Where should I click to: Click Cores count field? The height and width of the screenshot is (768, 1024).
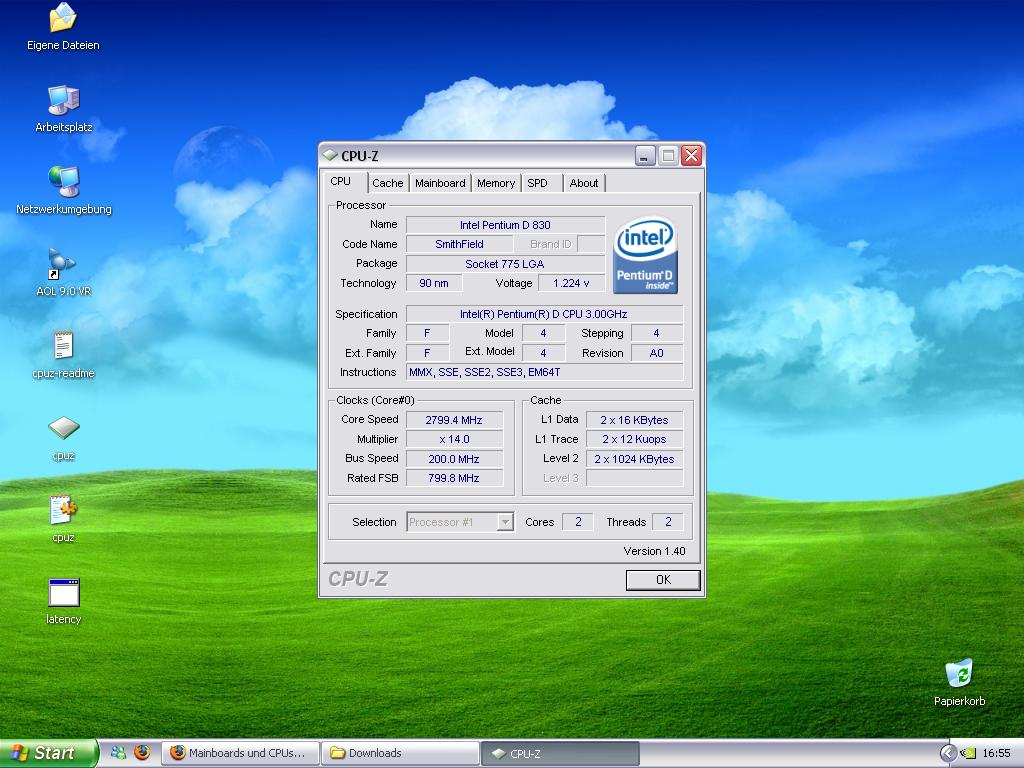pyautogui.click(x=578, y=522)
